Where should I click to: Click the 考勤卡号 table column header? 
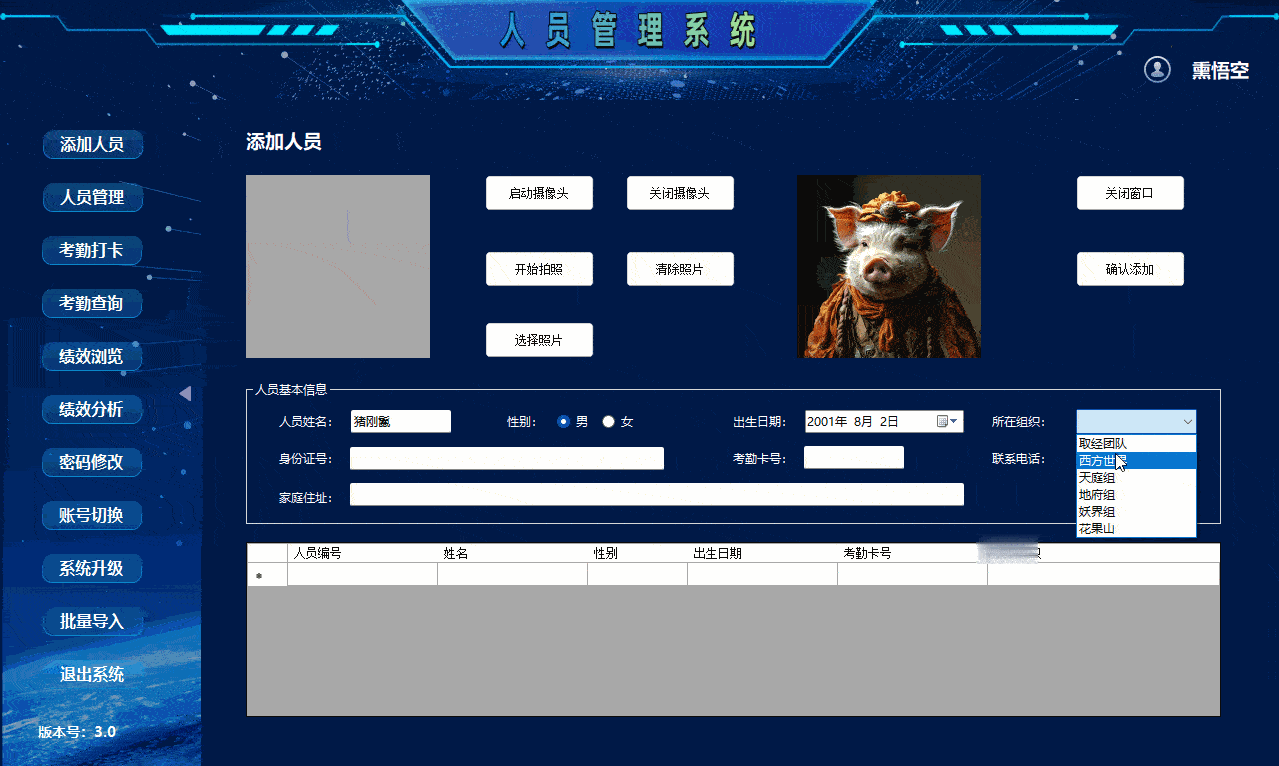[912, 553]
